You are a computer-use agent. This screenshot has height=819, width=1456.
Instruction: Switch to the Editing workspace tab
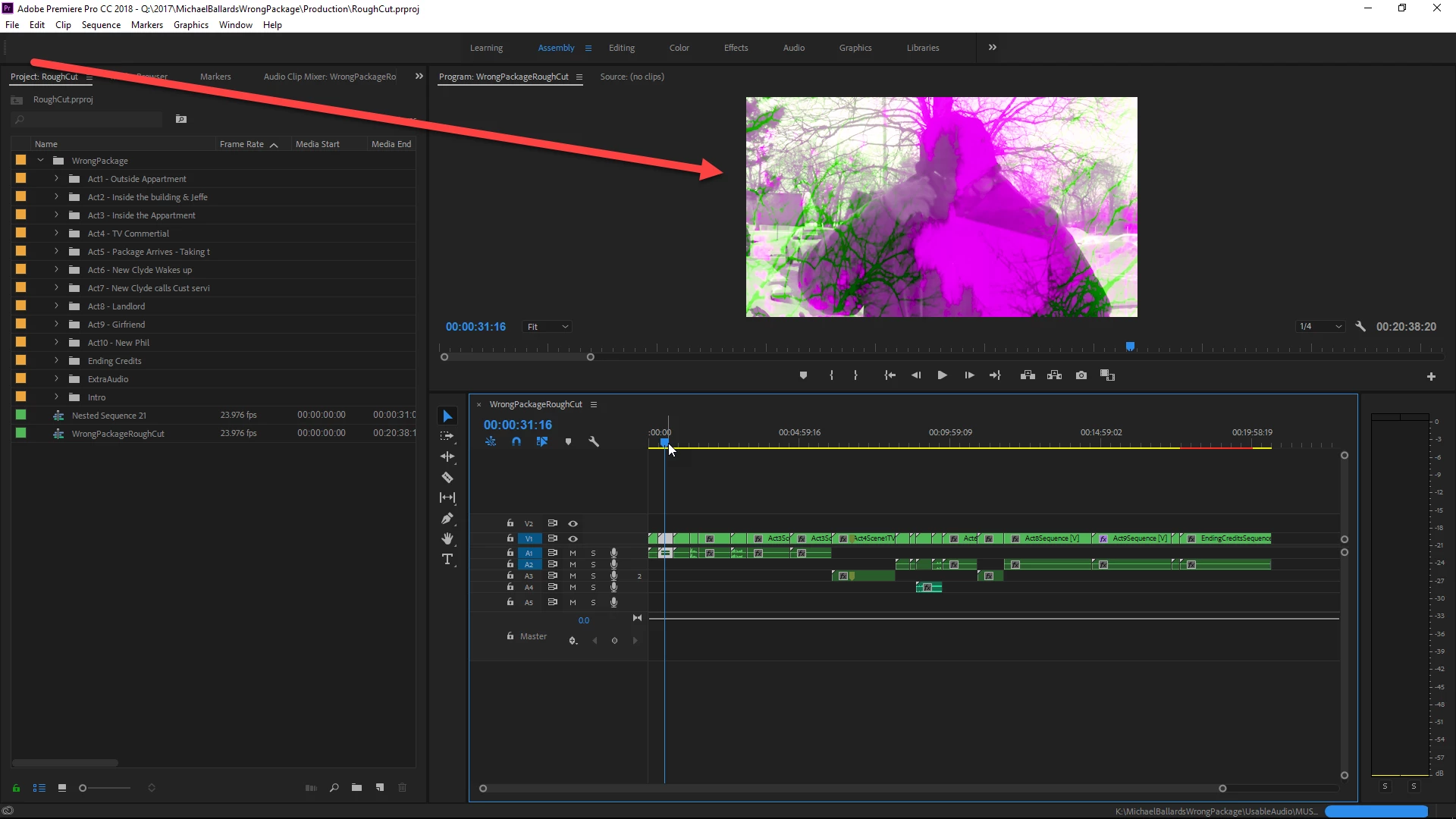pyautogui.click(x=621, y=48)
